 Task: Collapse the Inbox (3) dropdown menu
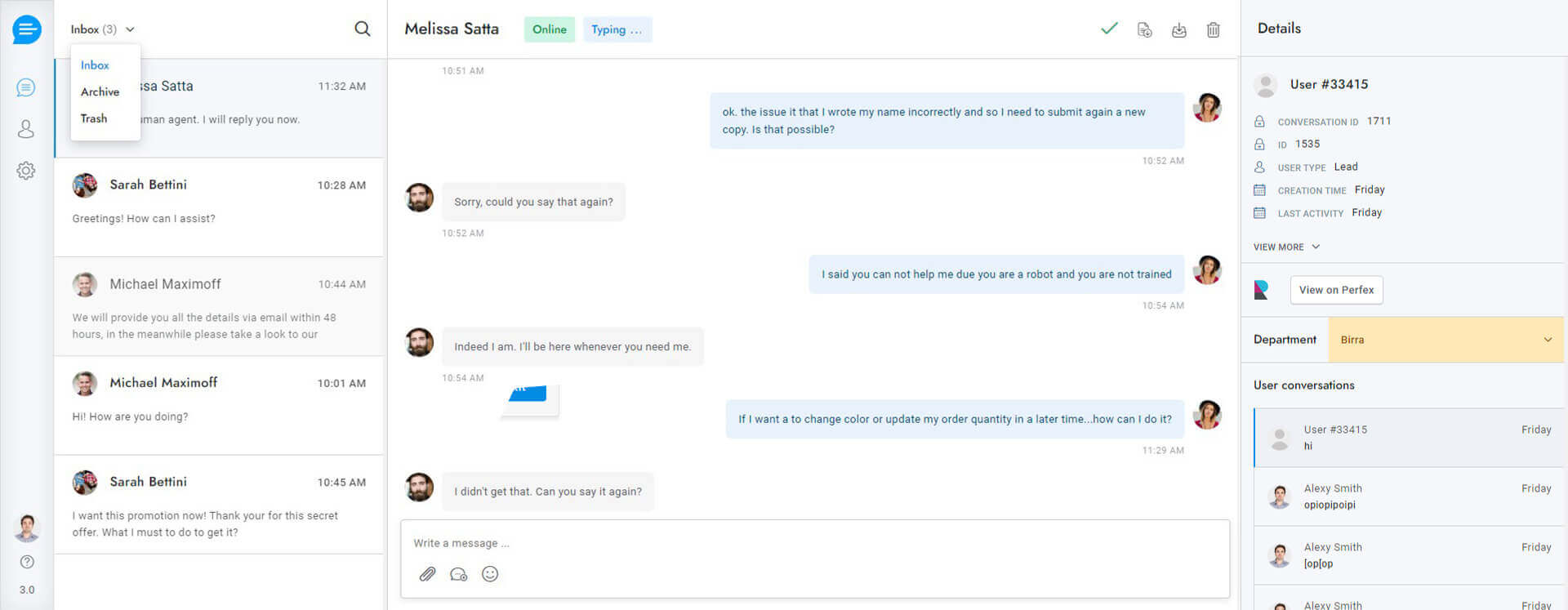click(102, 29)
